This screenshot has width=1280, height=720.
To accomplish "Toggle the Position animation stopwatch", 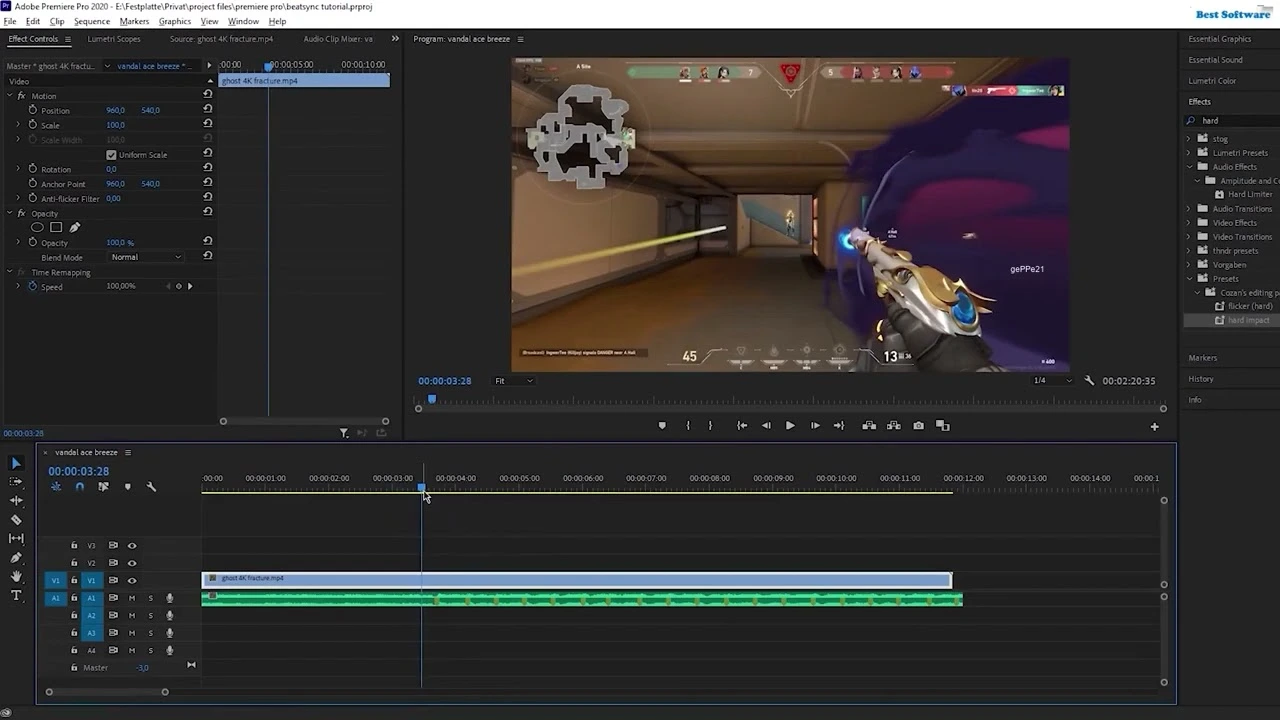I will [x=33, y=110].
